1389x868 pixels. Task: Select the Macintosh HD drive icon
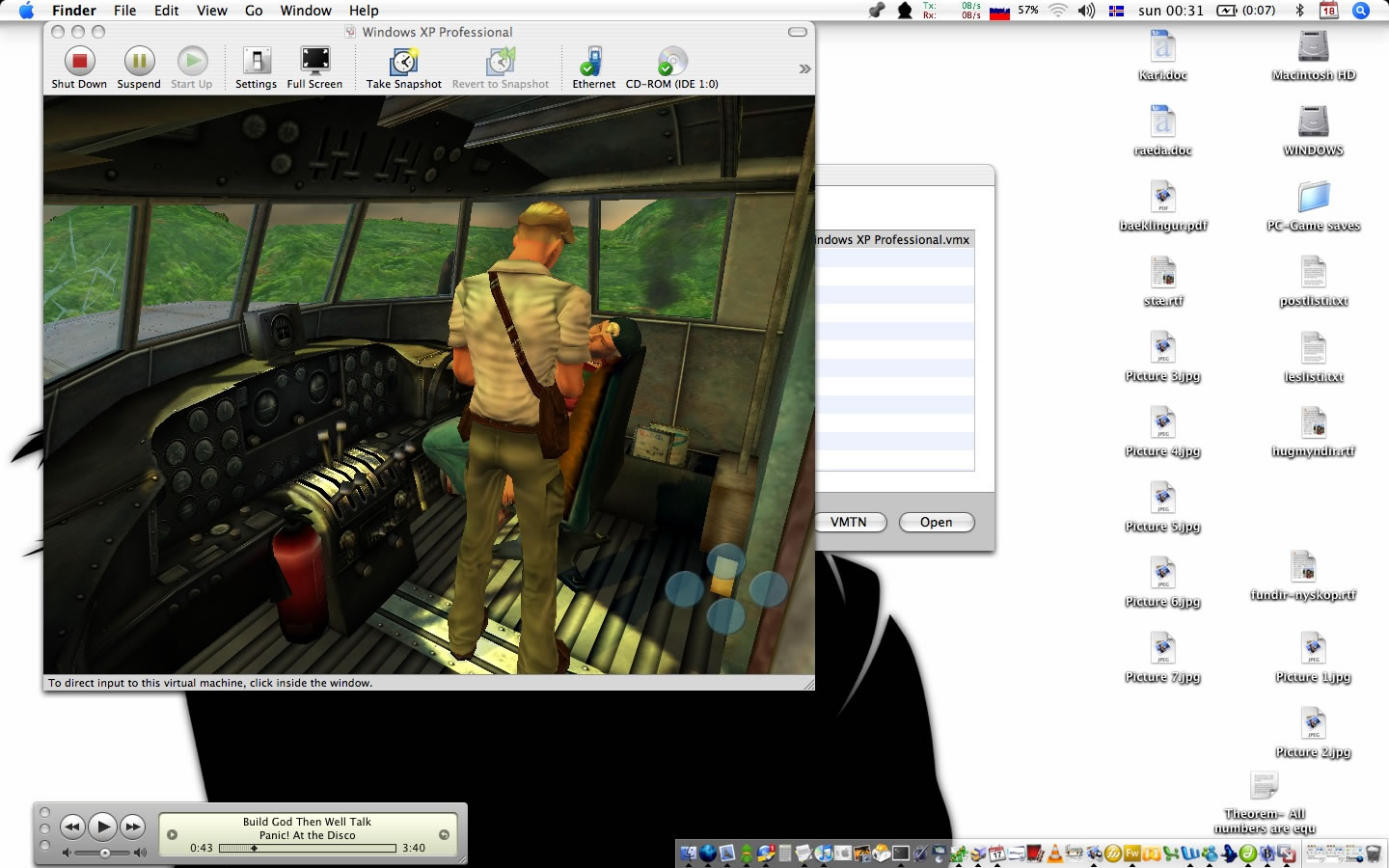1313,55
